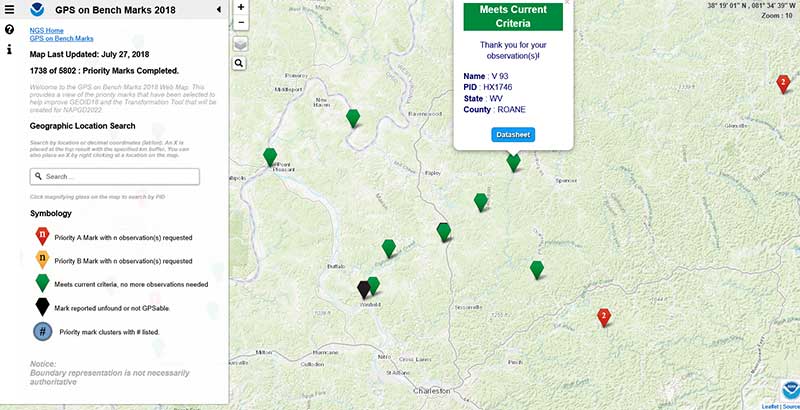Open the info icon in sidebar
This screenshot has height=410, width=800.
(x=10, y=49)
